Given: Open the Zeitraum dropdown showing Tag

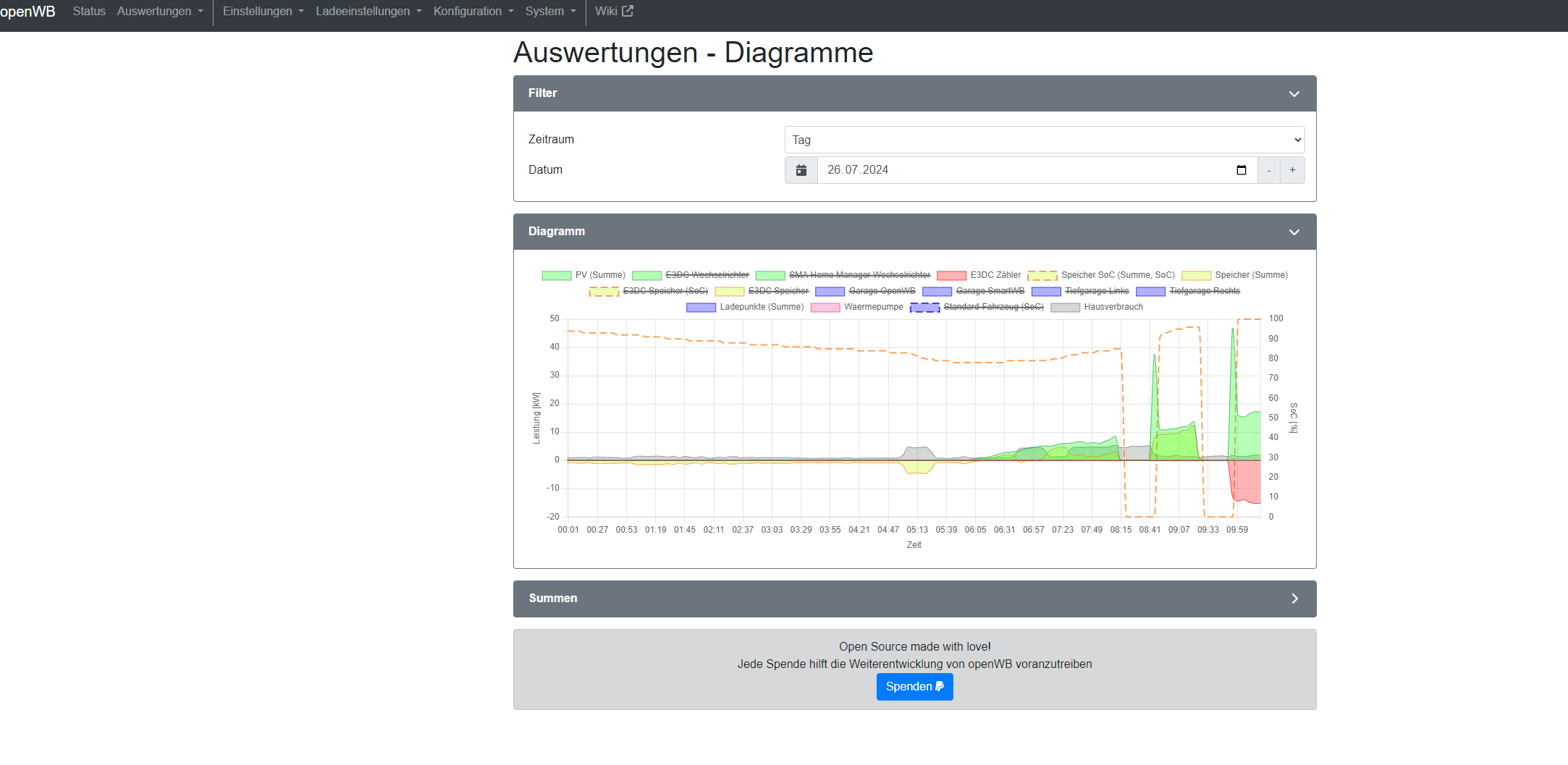Looking at the screenshot, I should point(1044,140).
